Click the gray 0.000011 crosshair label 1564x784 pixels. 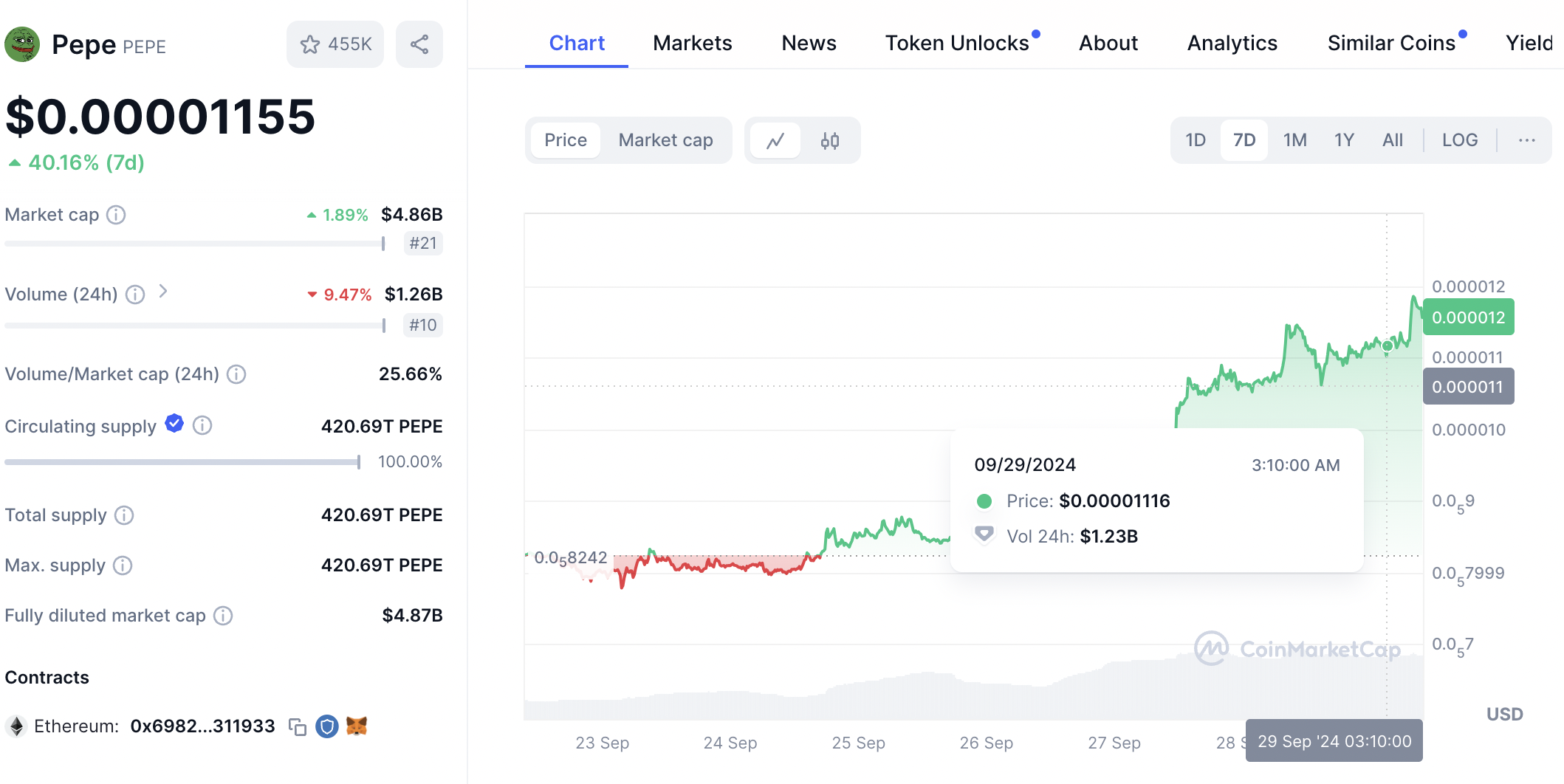[x=1469, y=387]
